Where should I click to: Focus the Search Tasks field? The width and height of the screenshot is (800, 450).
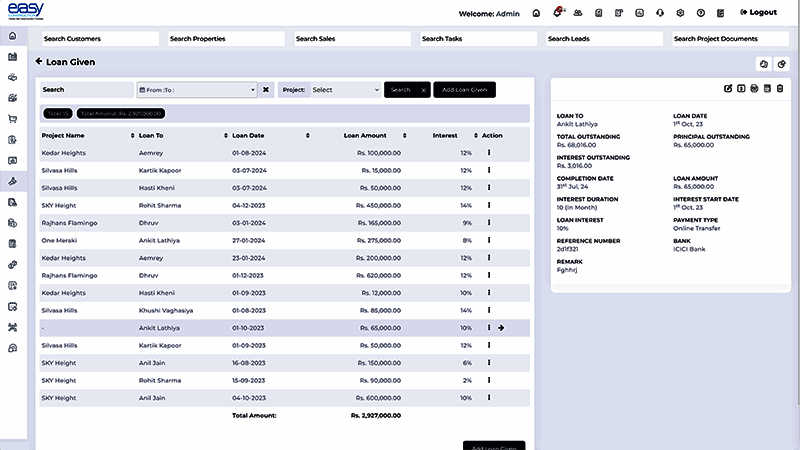click(x=478, y=39)
